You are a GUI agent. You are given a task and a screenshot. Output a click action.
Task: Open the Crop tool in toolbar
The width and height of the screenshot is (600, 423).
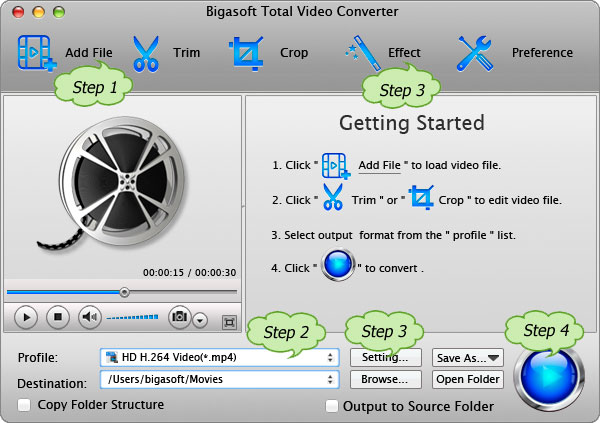[x=246, y=54]
